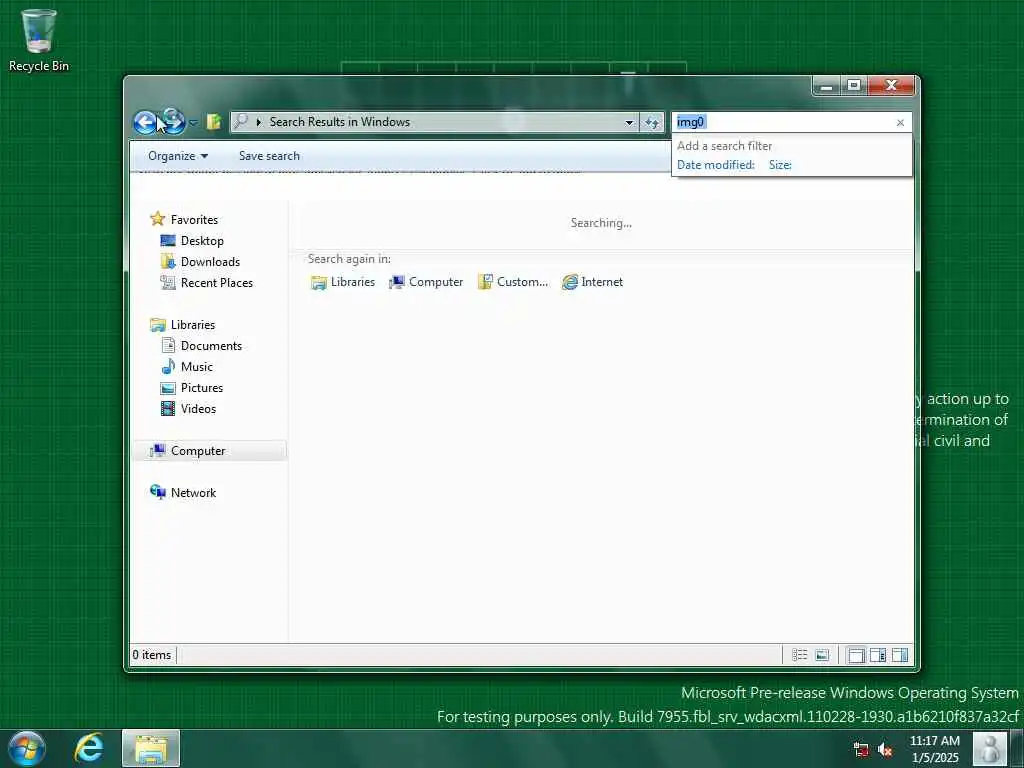The height and width of the screenshot is (768, 1024).
Task: Go forward using the Forward arrow button
Action: [x=174, y=122]
